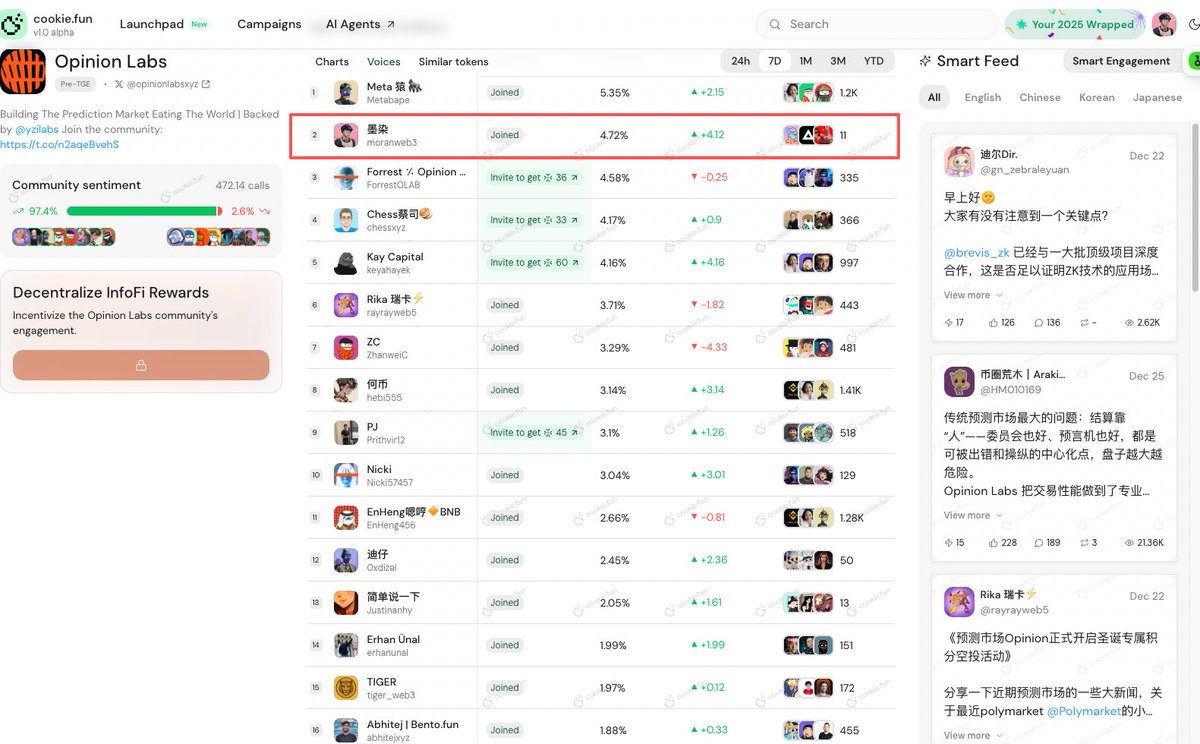Select the 7D time range
Screen dimensions: 1200x744
coord(774,61)
